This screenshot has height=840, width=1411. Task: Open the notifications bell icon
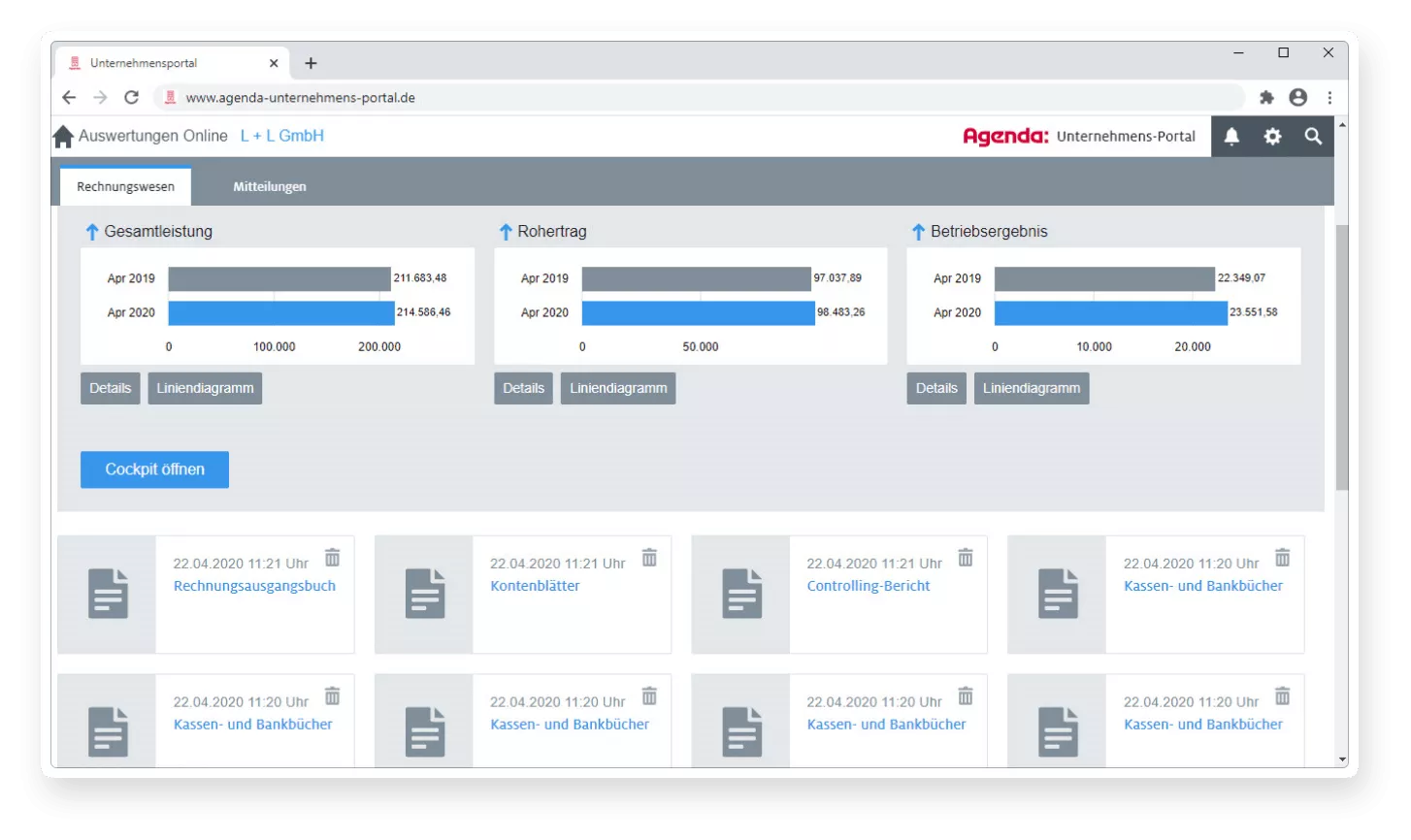click(x=1231, y=137)
